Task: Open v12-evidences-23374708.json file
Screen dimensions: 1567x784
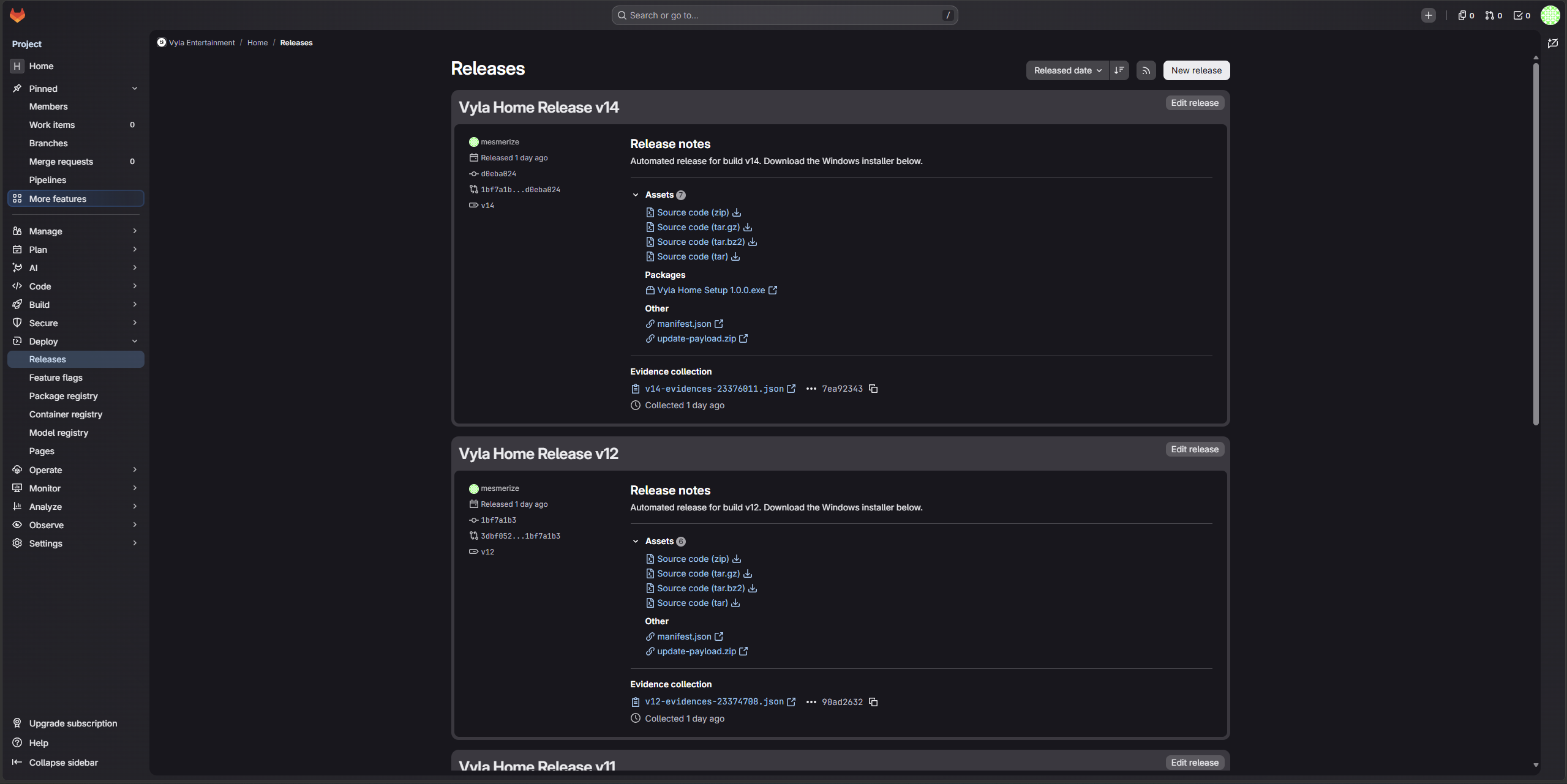Action: point(714,702)
